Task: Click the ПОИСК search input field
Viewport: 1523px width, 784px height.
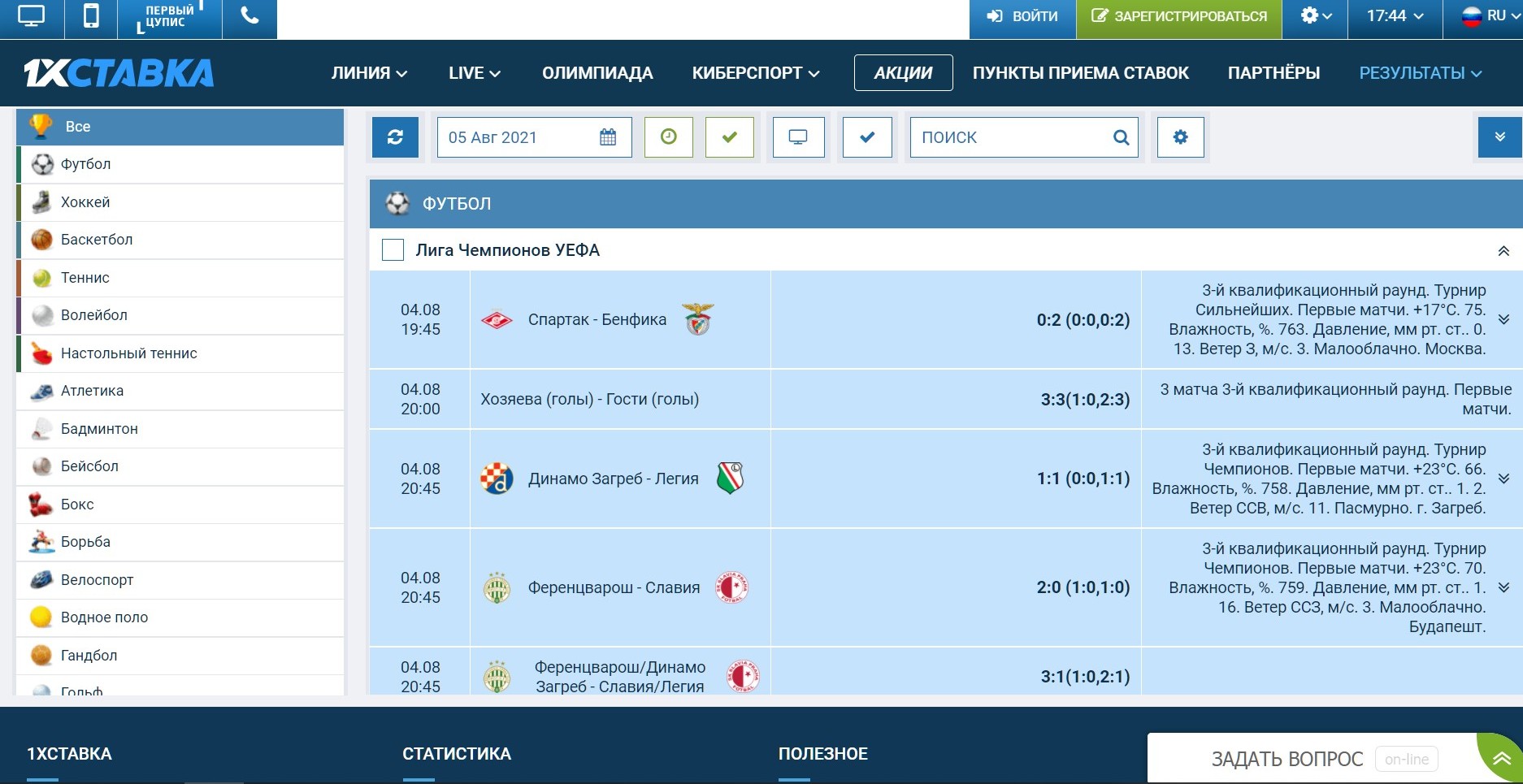Action: (1024, 137)
